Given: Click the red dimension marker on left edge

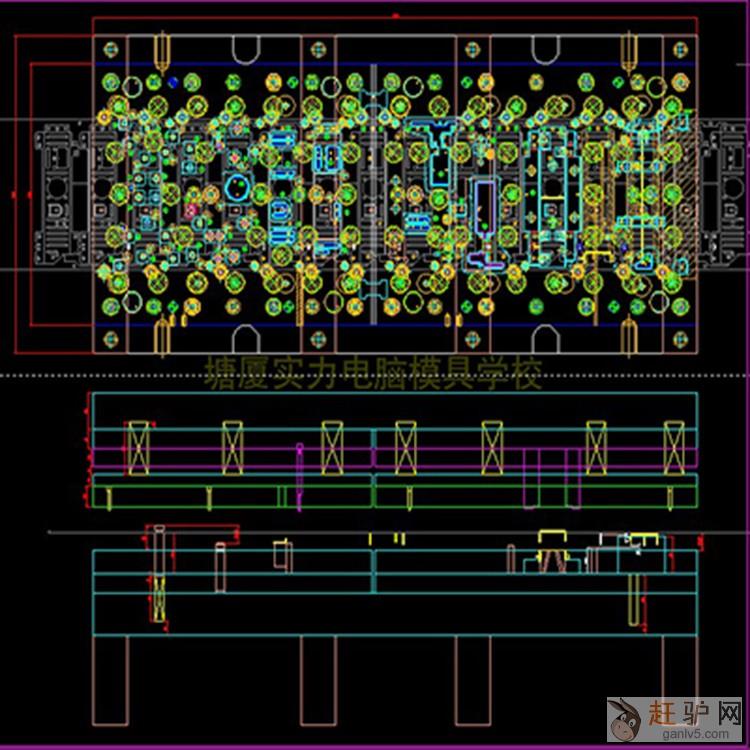Looking at the screenshot, I should 13,192.
